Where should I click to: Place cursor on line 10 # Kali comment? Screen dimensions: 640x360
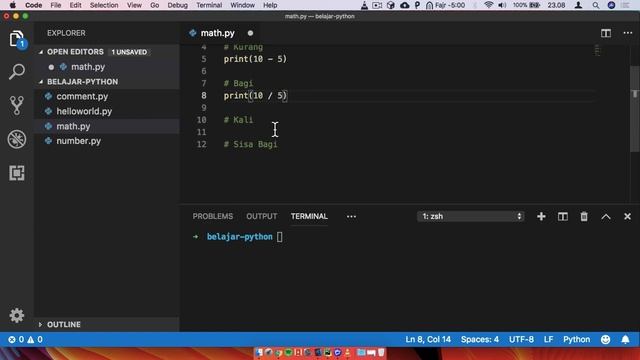coord(238,120)
